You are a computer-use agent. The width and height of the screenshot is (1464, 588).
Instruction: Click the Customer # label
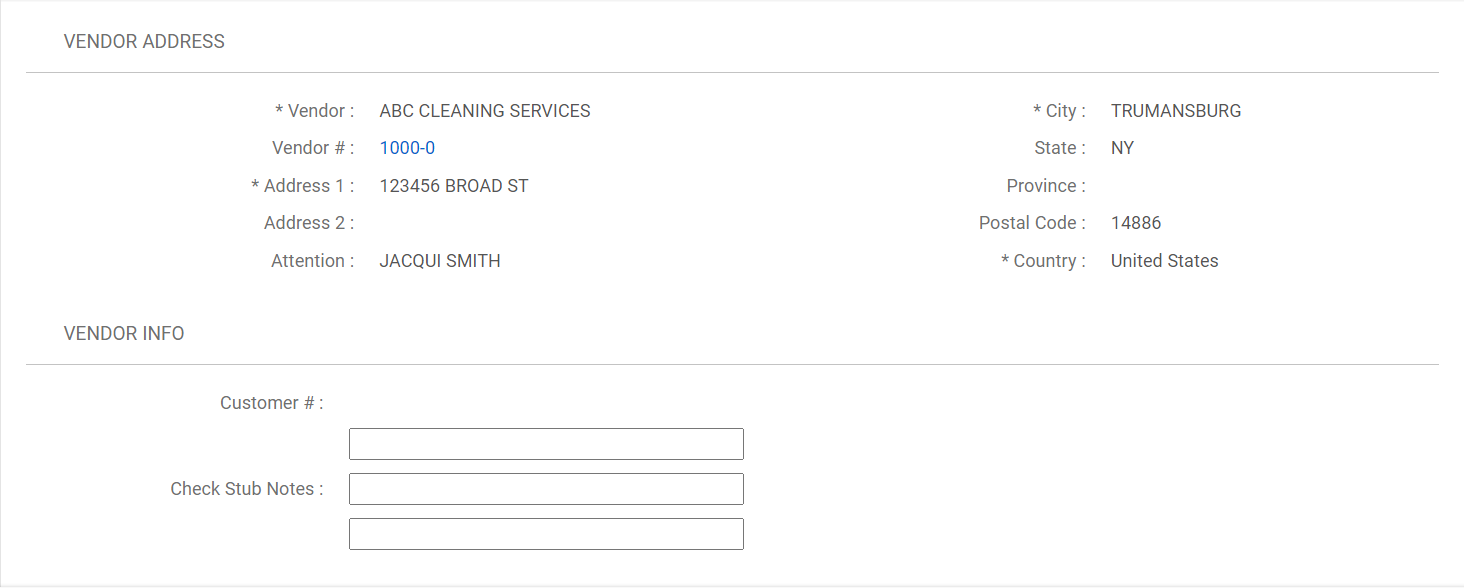tap(271, 403)
